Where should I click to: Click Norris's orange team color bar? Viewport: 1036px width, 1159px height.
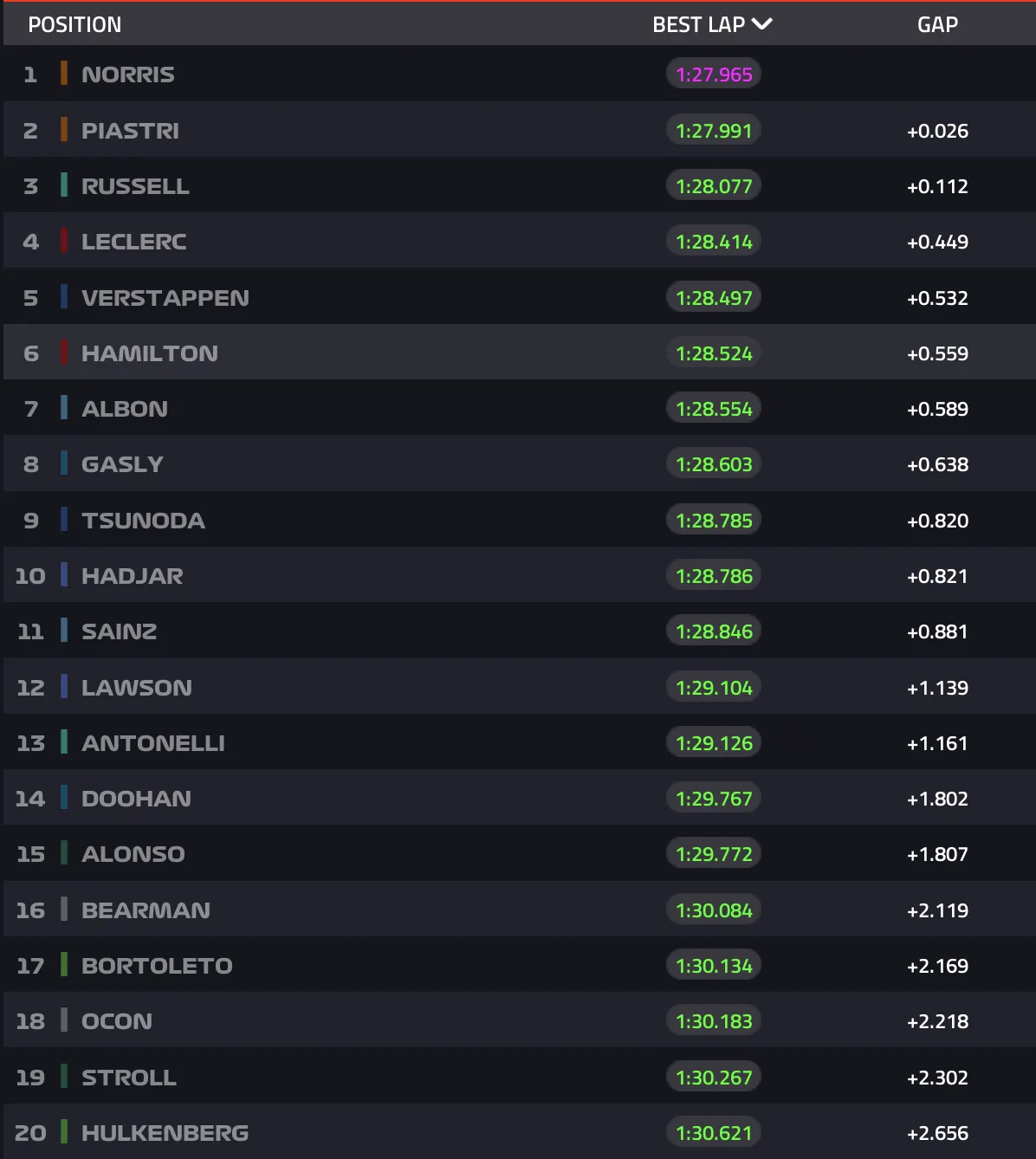(64, 74)
